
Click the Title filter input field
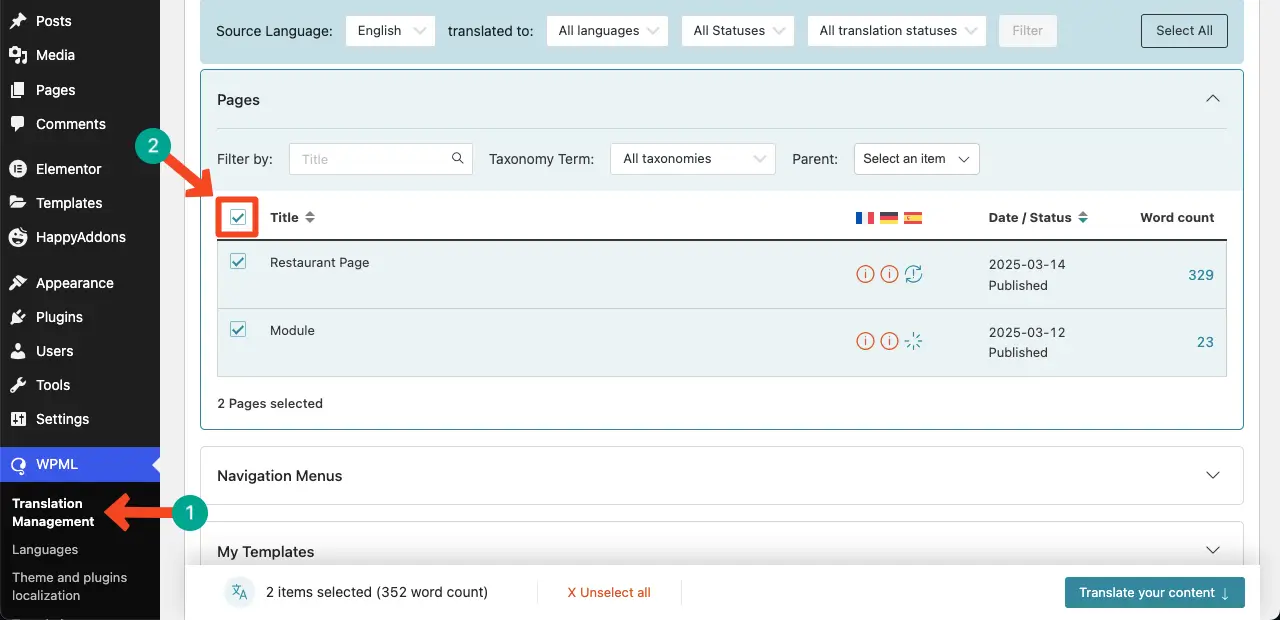pyautogui.click(x=381, y=158)
